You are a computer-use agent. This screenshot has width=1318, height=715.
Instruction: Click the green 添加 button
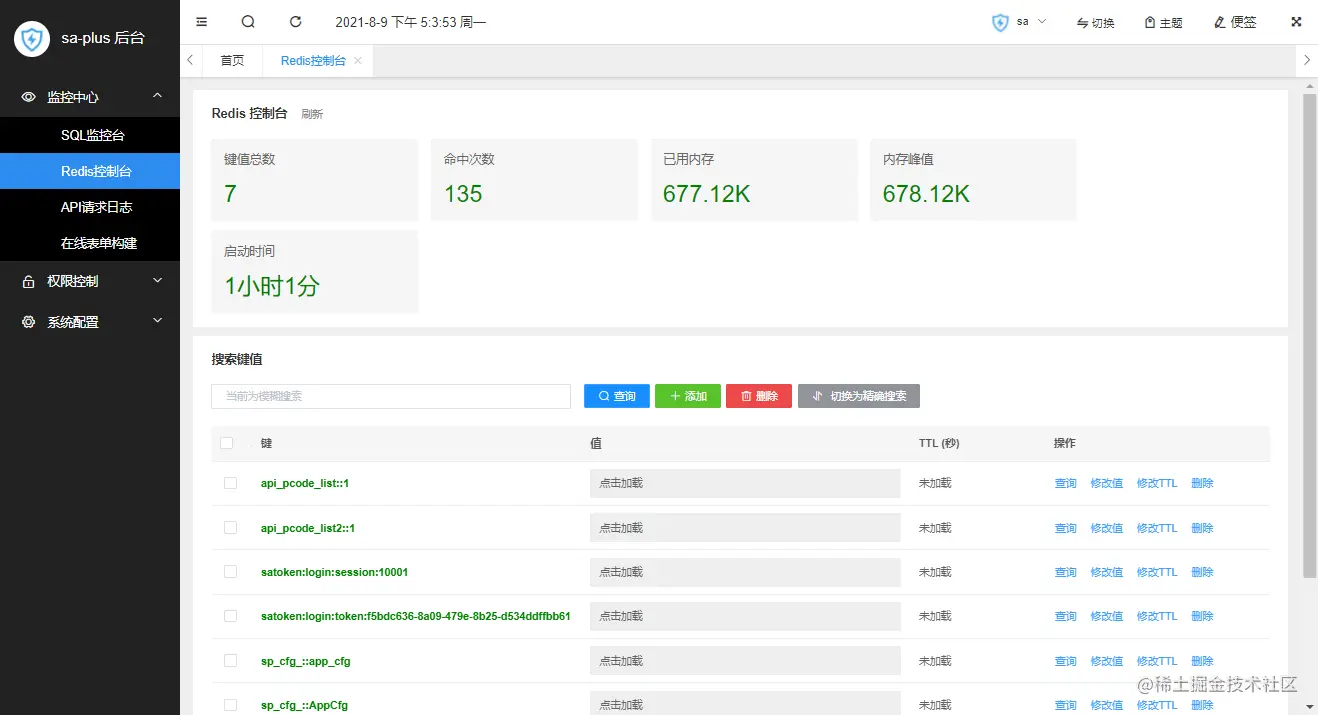click(x=688, y=396)
